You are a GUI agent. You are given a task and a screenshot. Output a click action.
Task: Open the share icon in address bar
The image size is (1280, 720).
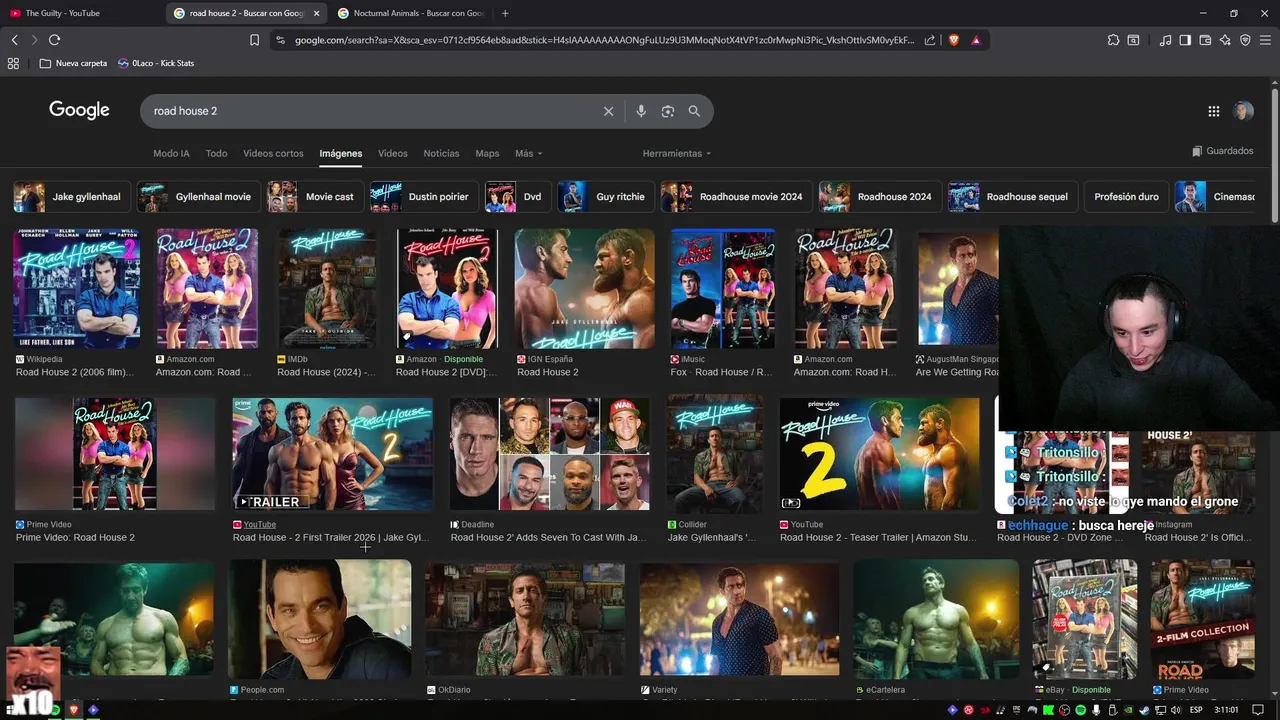930,40
